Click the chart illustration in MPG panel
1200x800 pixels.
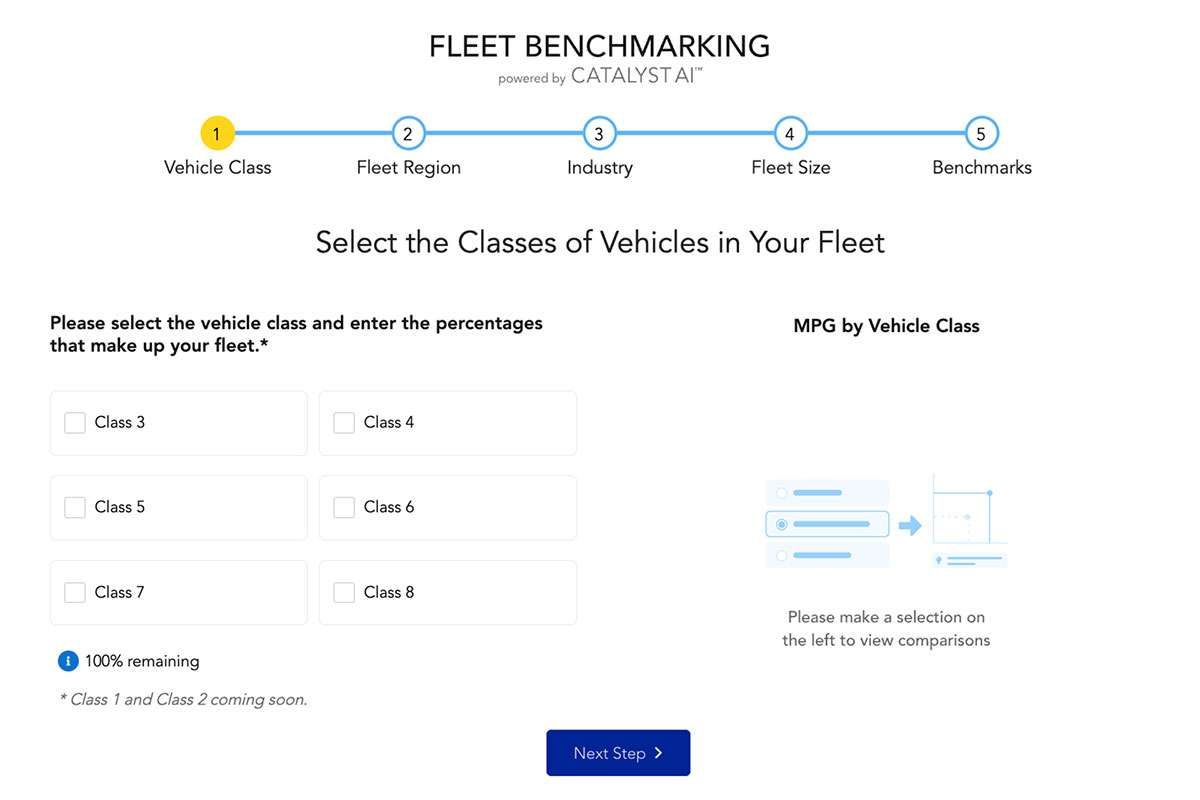(886, 521)
